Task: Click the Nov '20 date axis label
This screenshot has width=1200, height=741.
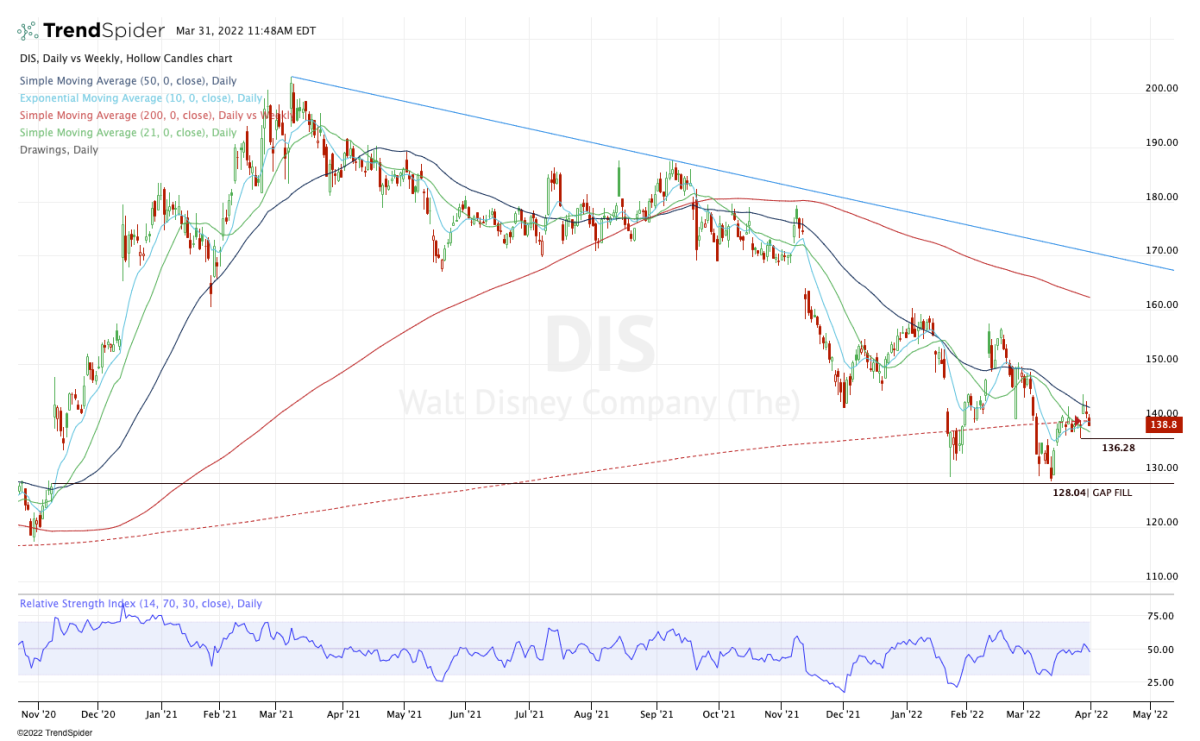Action: point(40,715)
